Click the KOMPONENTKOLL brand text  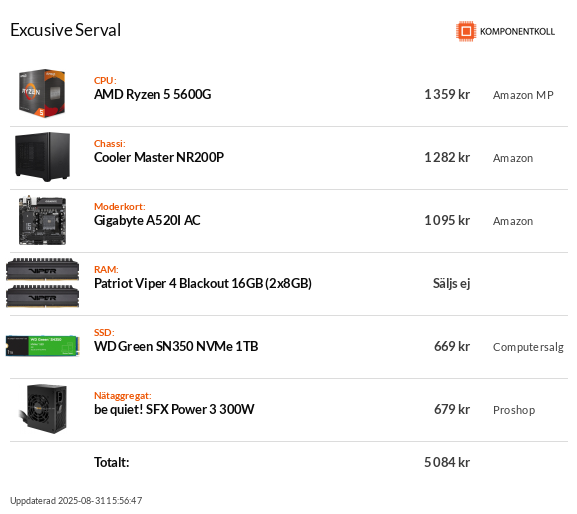click(x=517, y=32)
